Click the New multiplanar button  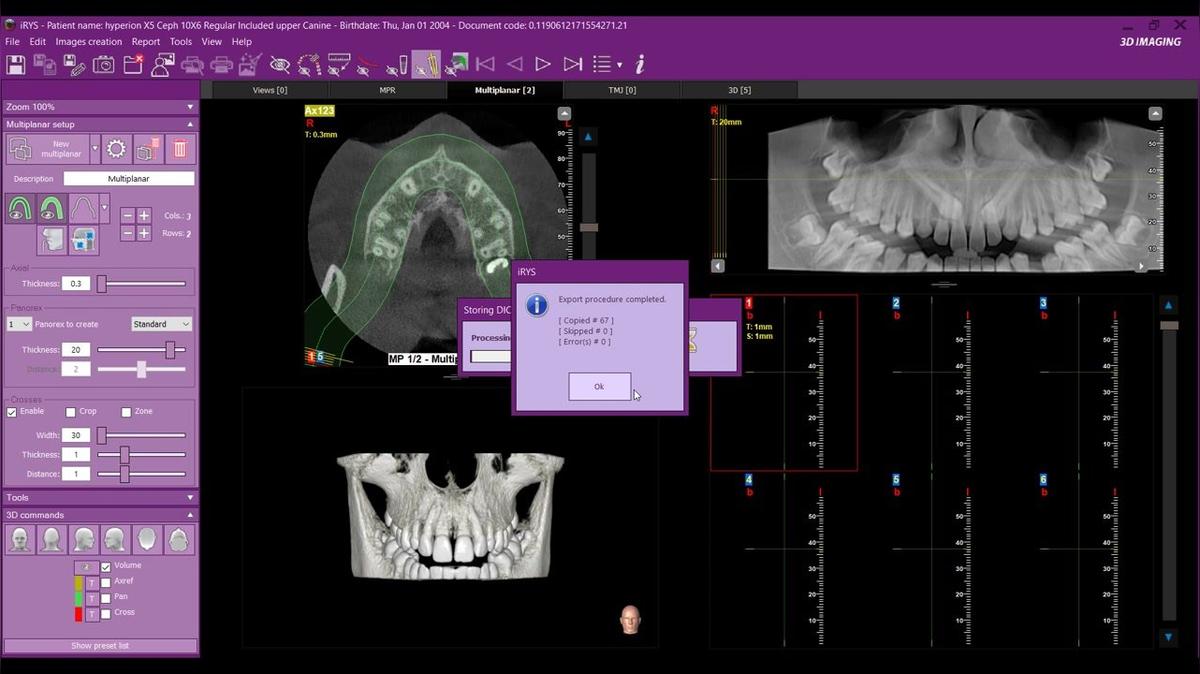49,149
